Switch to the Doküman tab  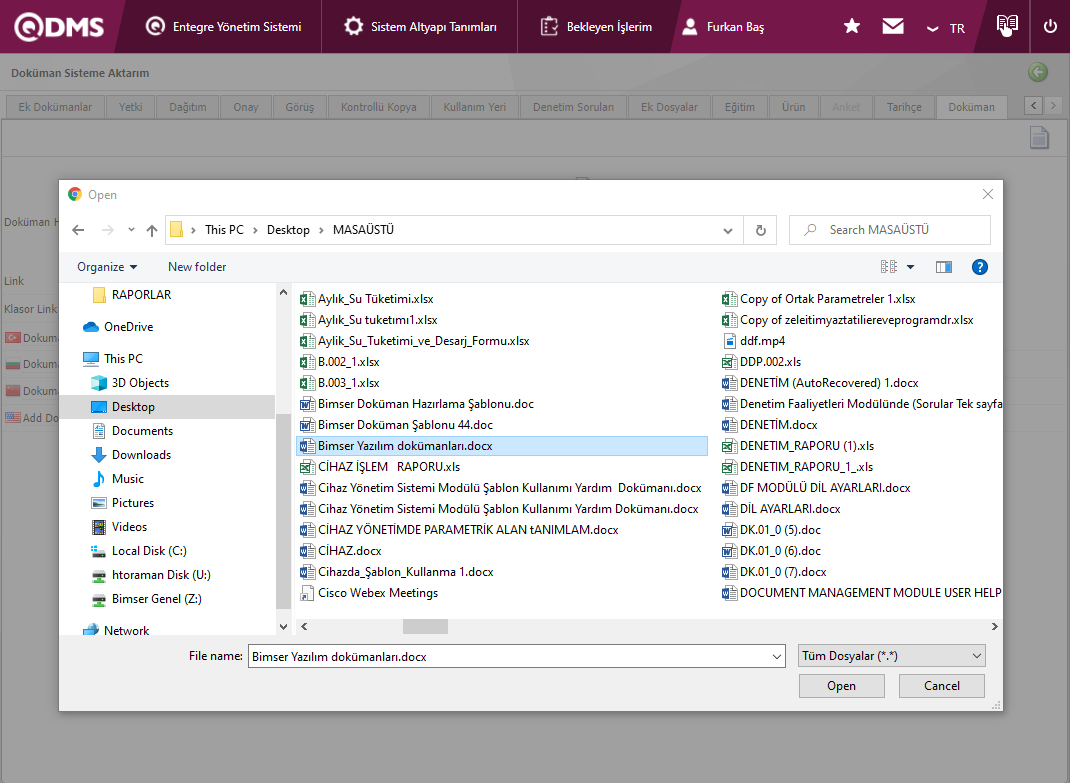972,107
